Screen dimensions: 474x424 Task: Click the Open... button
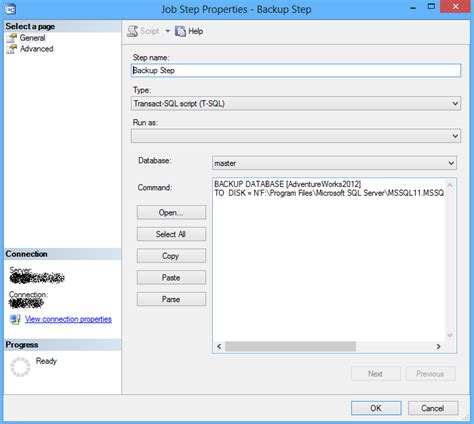point(171,212)
